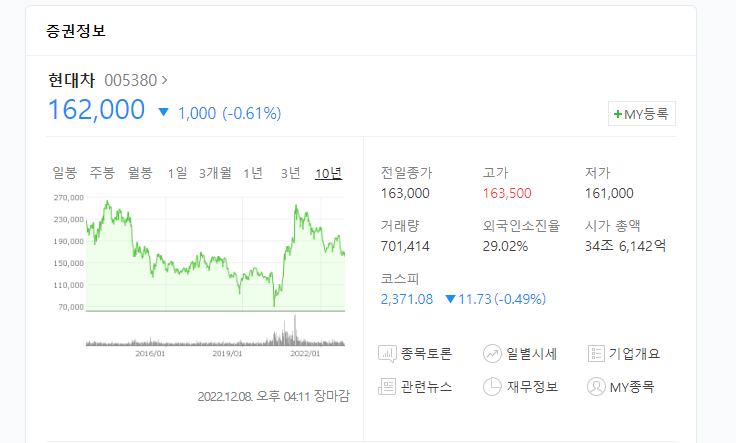Select the 3년 chart range
This screenshot has height=443, width=736.
(x=291, y=173)
